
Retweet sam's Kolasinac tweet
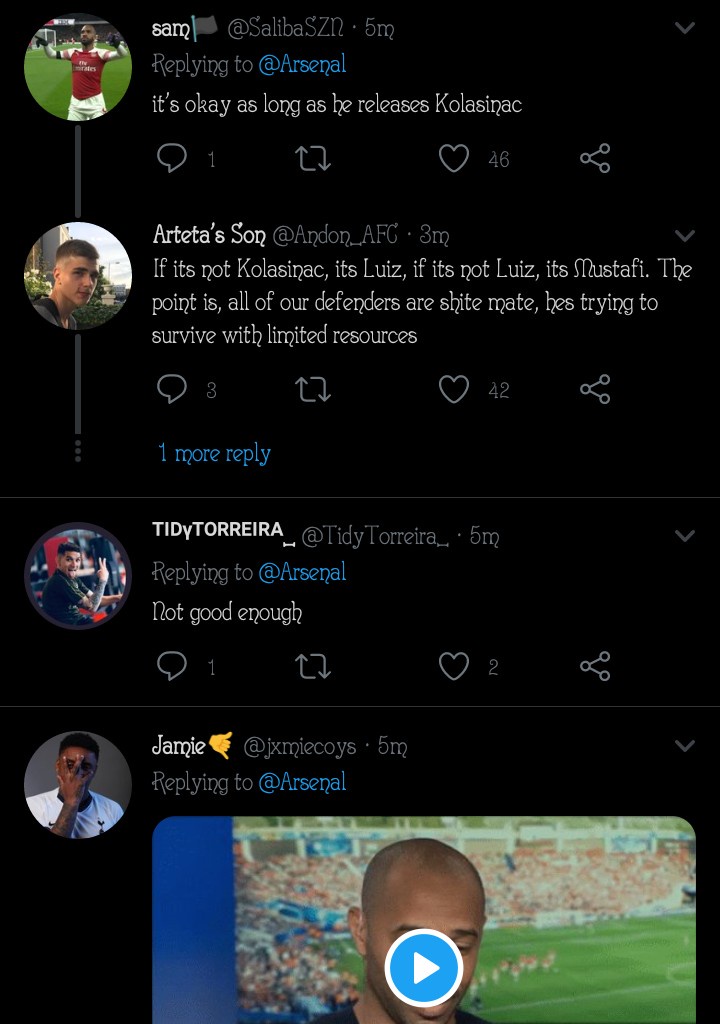click(x=313, y=158)
